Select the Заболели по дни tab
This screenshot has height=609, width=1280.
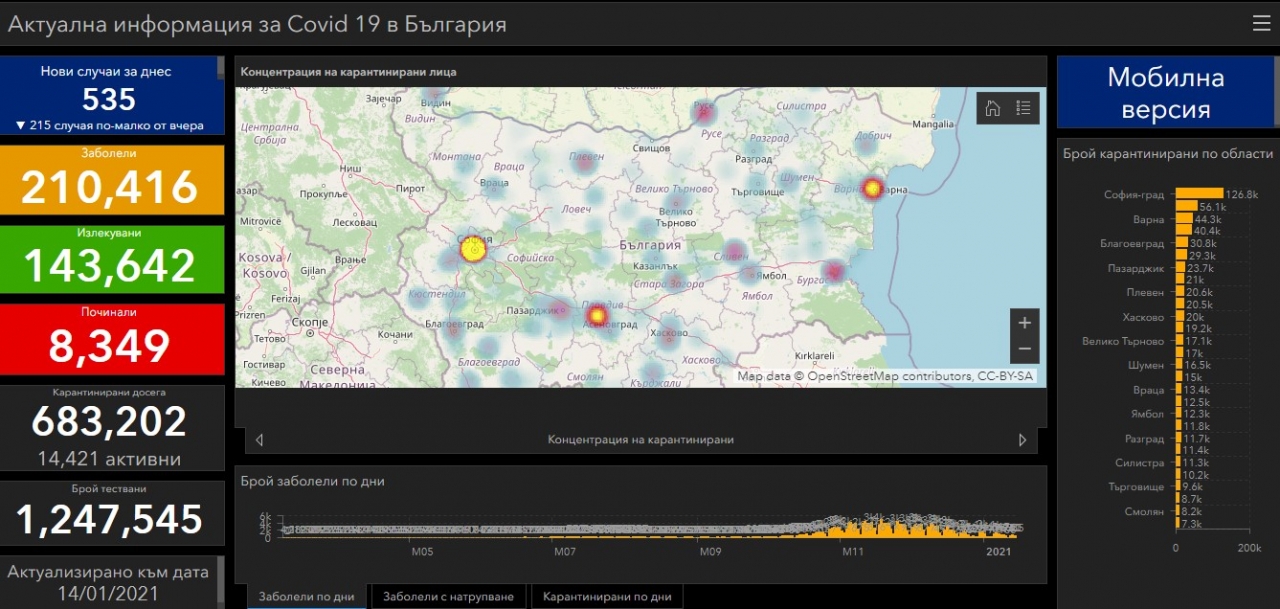306,597
